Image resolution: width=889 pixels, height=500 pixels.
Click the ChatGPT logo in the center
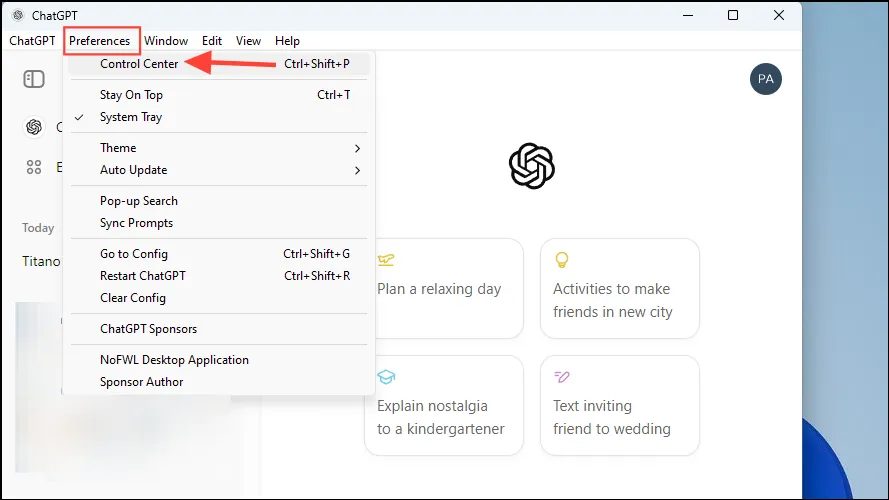pyautogui.click(x=531, y=166)
